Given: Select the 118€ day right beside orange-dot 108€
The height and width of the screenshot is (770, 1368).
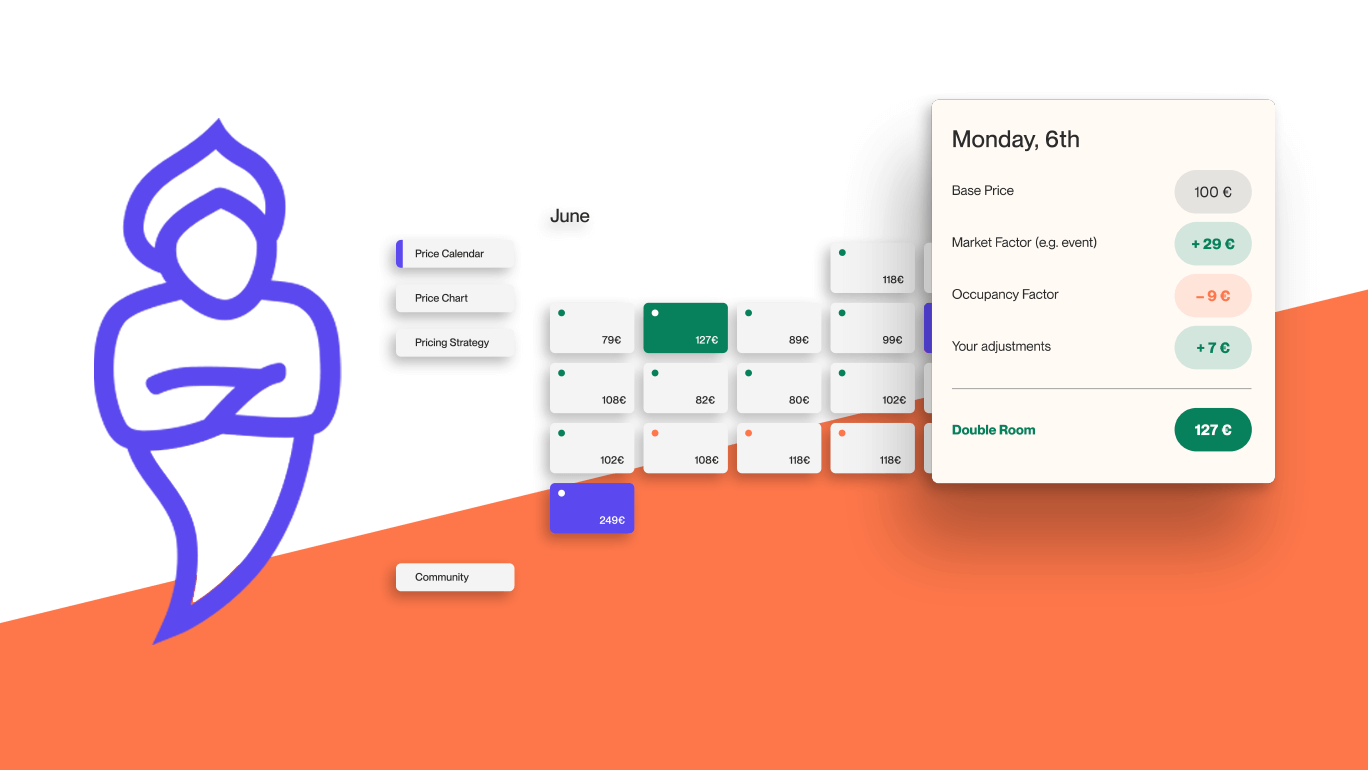Looking at the screenshot, I should point(779,448).
